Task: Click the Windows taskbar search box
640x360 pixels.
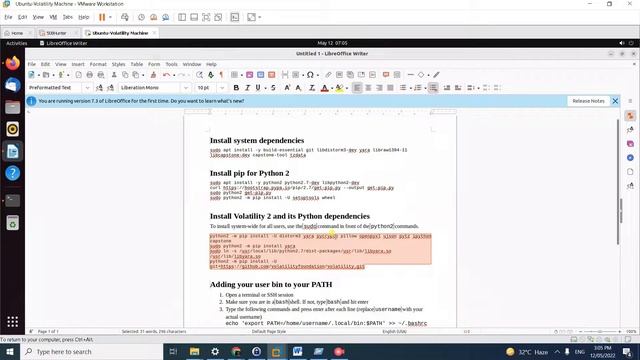Action: [91, 351]
